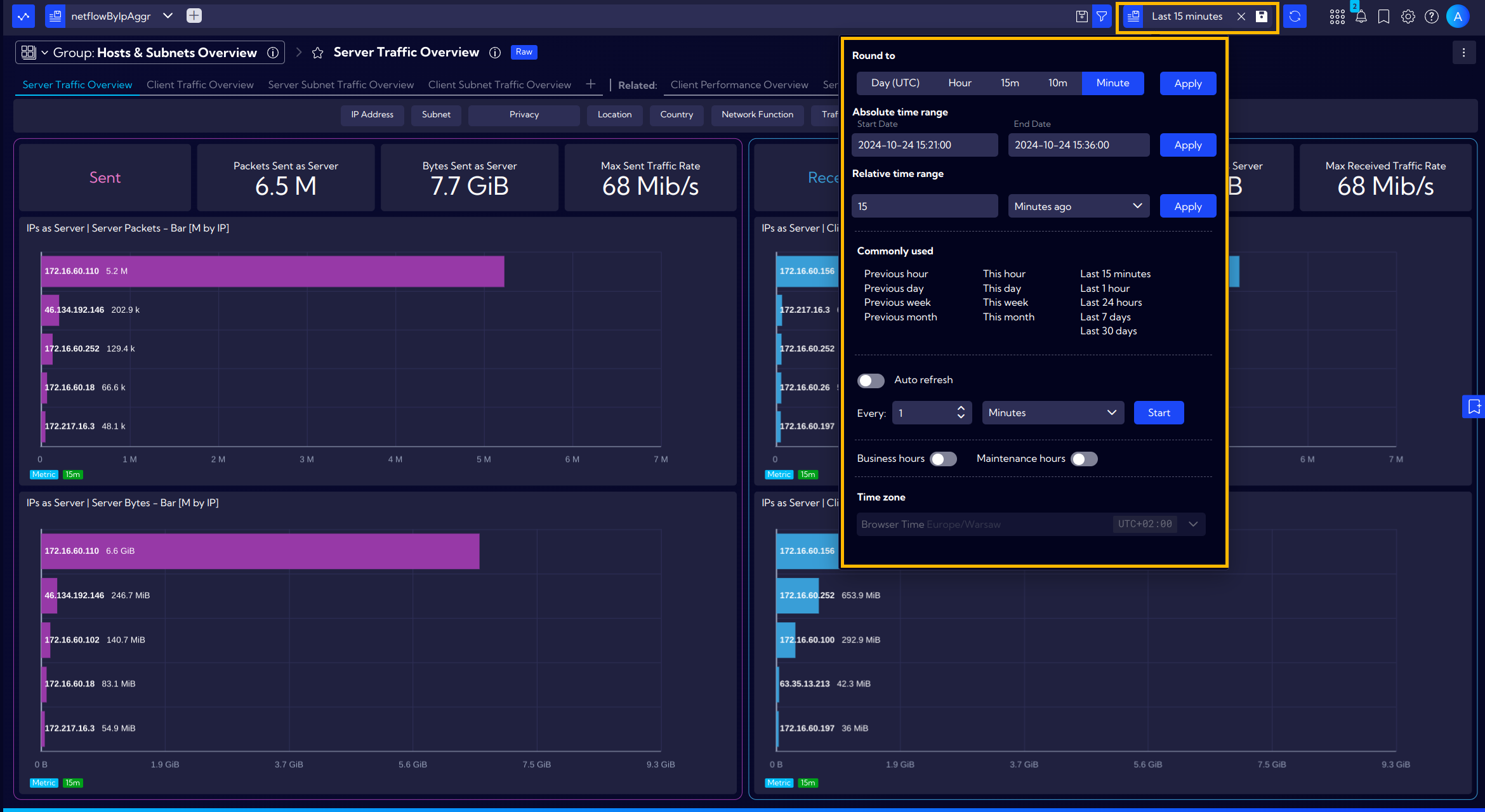Enable Business hours toggle
Screen dimensions: 1485x812
[944, 459]
